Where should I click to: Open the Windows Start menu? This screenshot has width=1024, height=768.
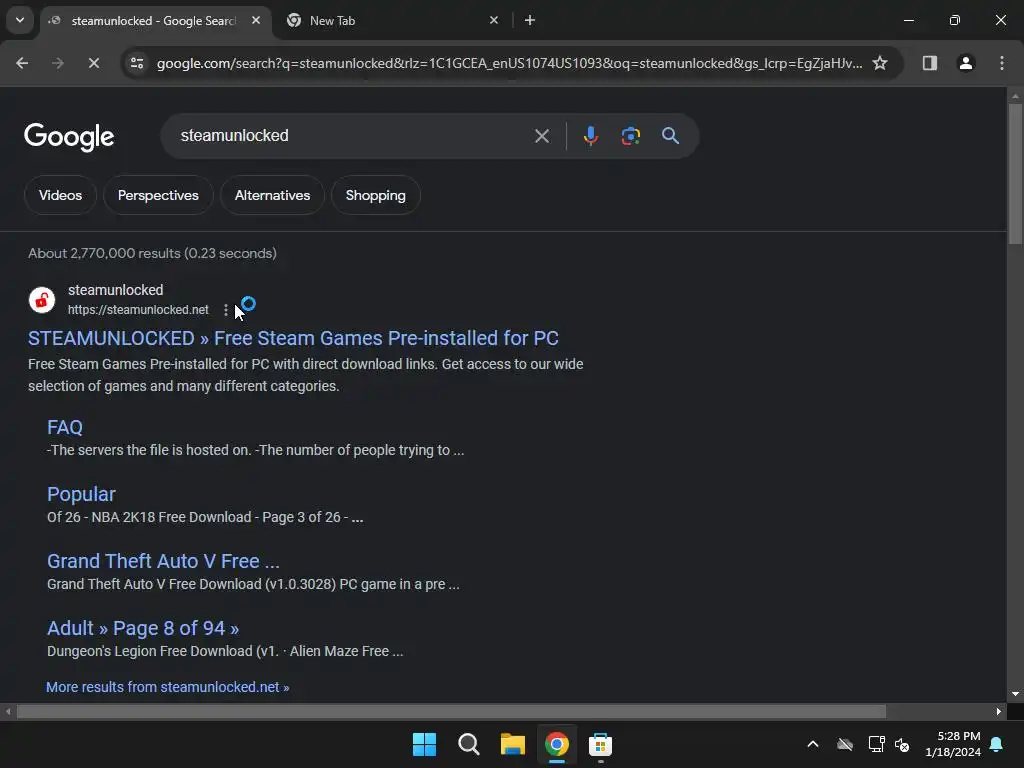click(x=424, y=744)
